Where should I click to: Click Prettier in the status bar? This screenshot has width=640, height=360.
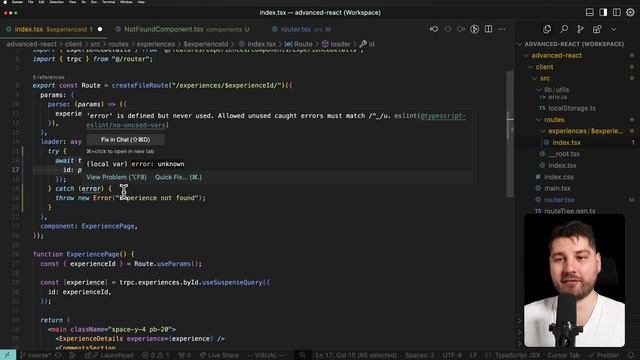tap(603, 355)
